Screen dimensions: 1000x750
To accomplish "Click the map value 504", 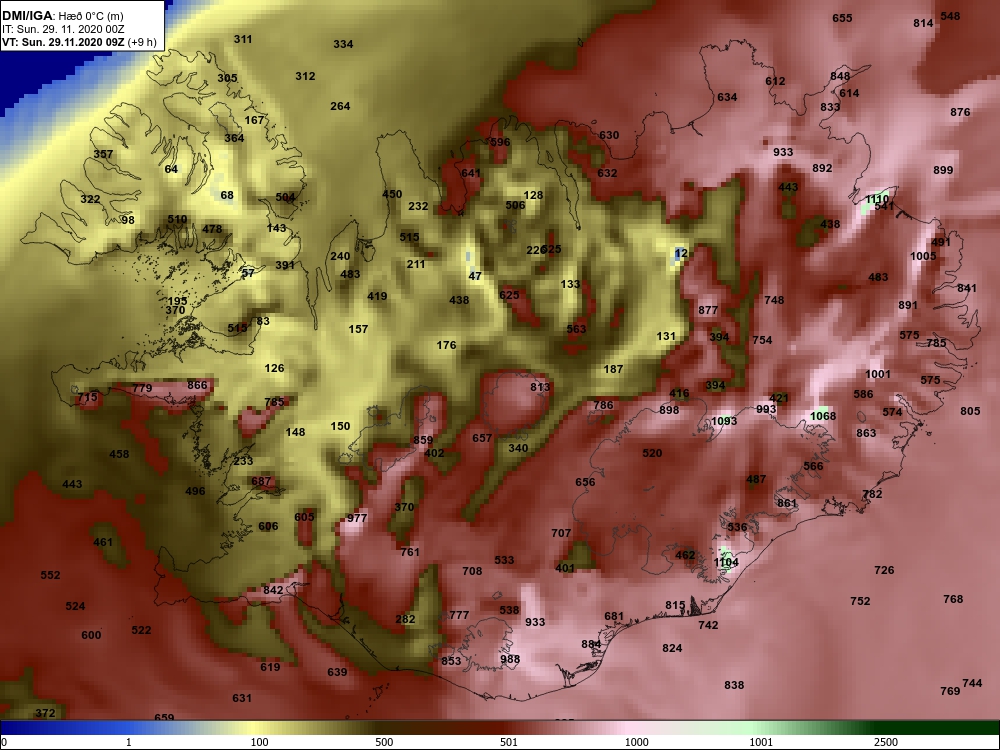I will (285, 197).
